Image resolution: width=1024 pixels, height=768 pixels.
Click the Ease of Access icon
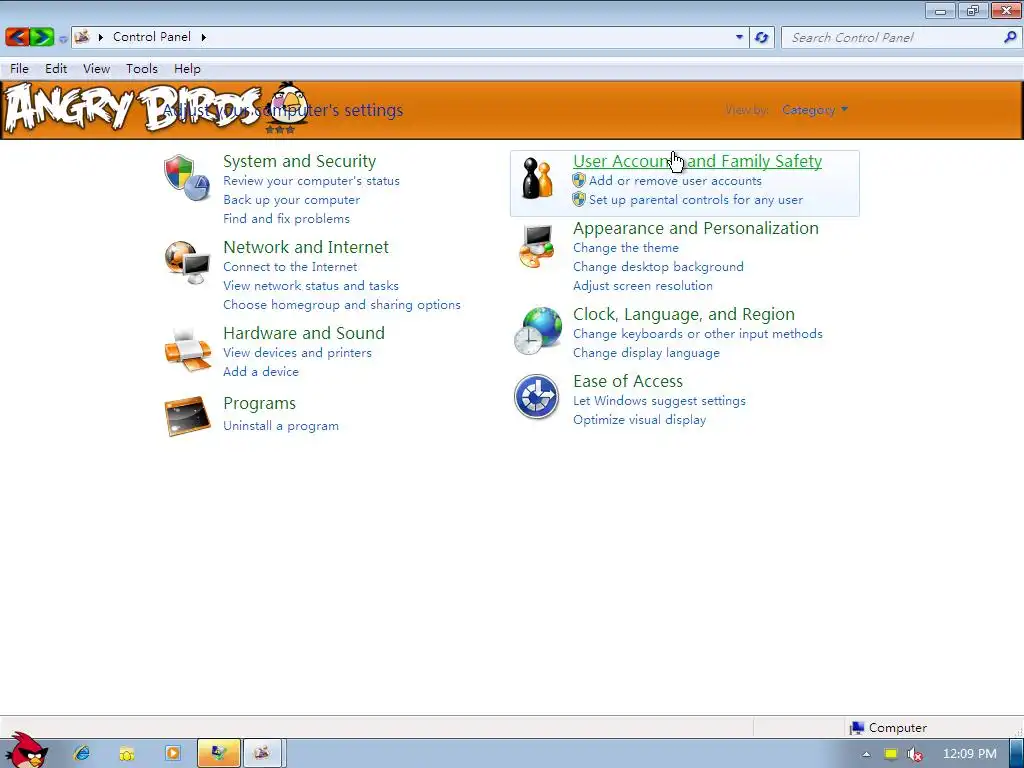[x=536, y=396]
